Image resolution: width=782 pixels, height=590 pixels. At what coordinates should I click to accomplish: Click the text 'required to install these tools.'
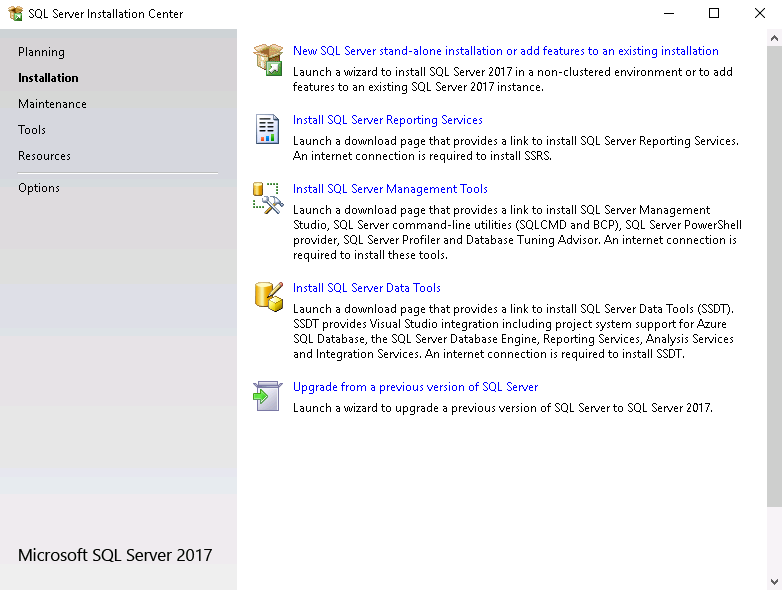point(370,255)
